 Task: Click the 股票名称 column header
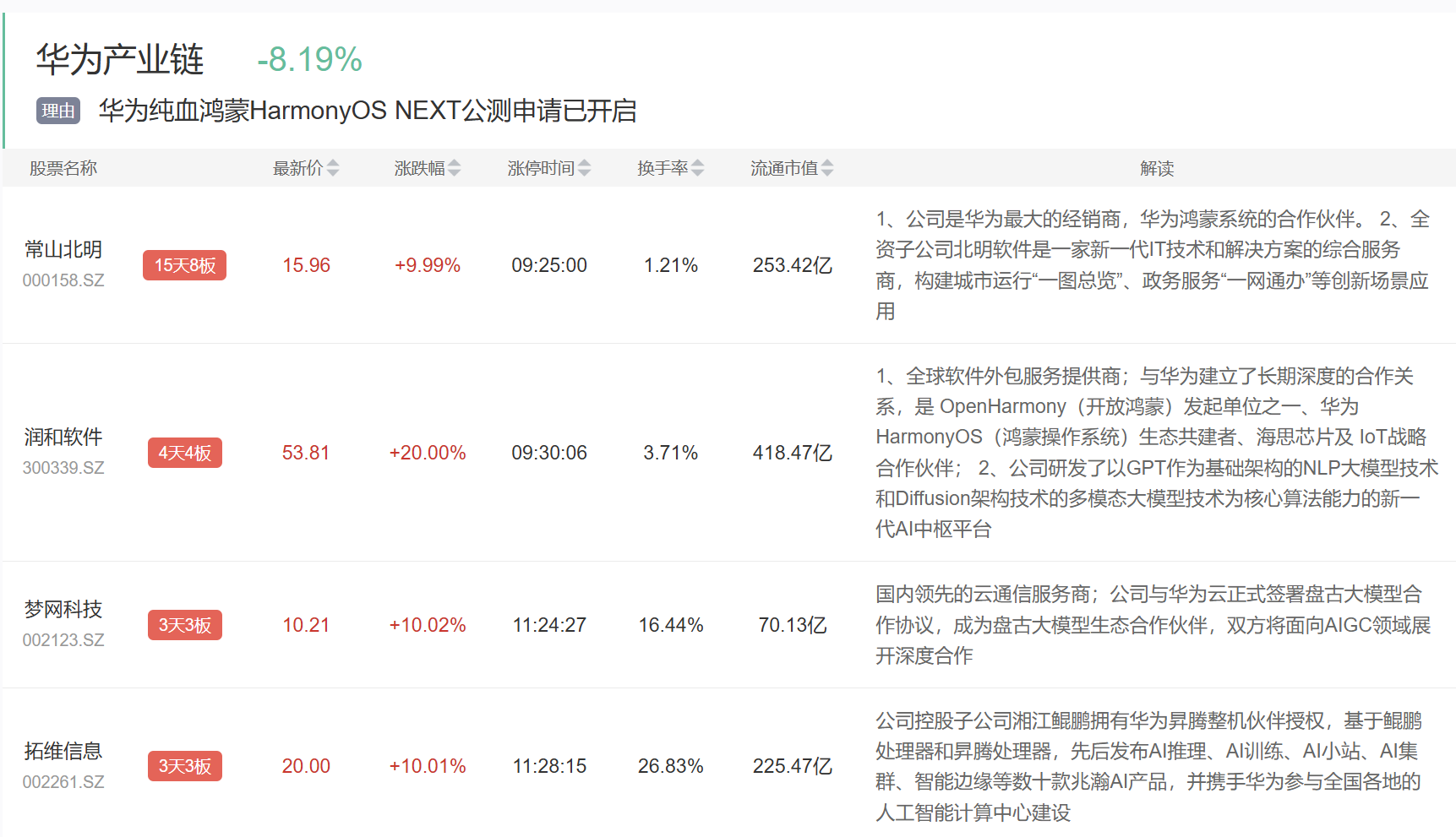pos(63,168)
